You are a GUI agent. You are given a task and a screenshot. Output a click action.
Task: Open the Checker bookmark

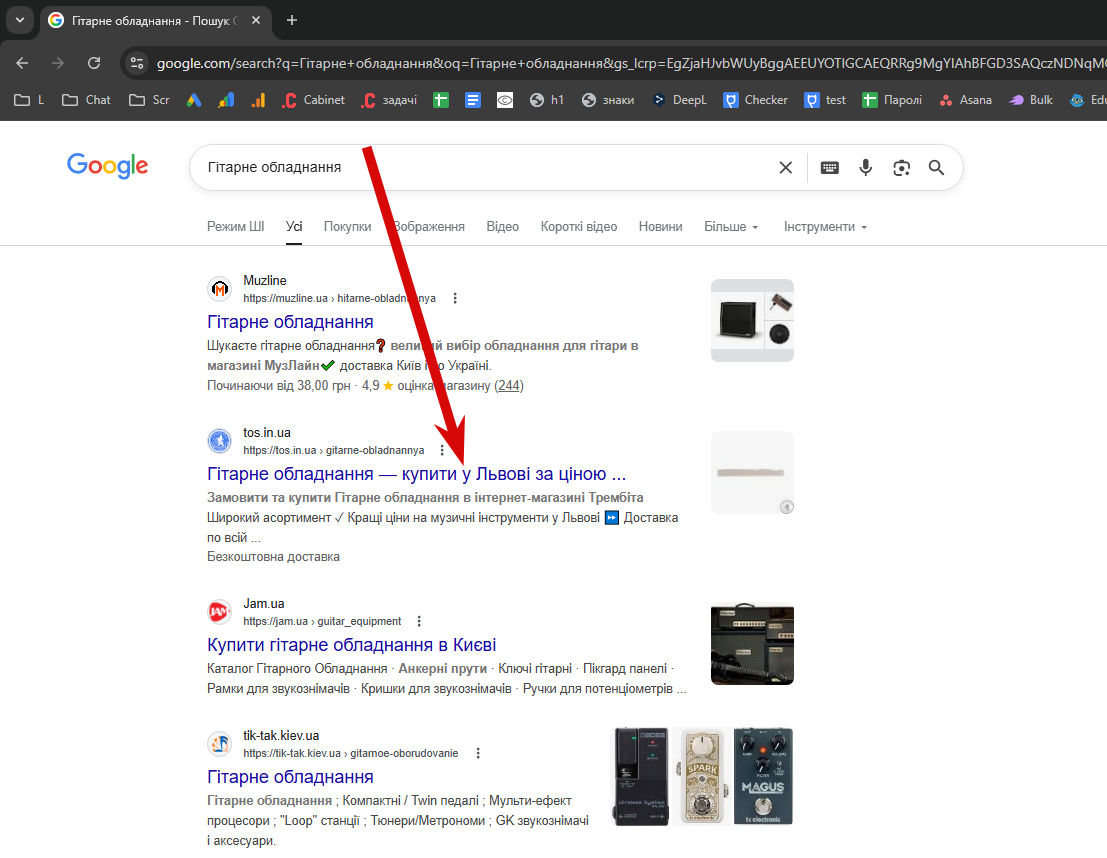(x=755, y=100)
